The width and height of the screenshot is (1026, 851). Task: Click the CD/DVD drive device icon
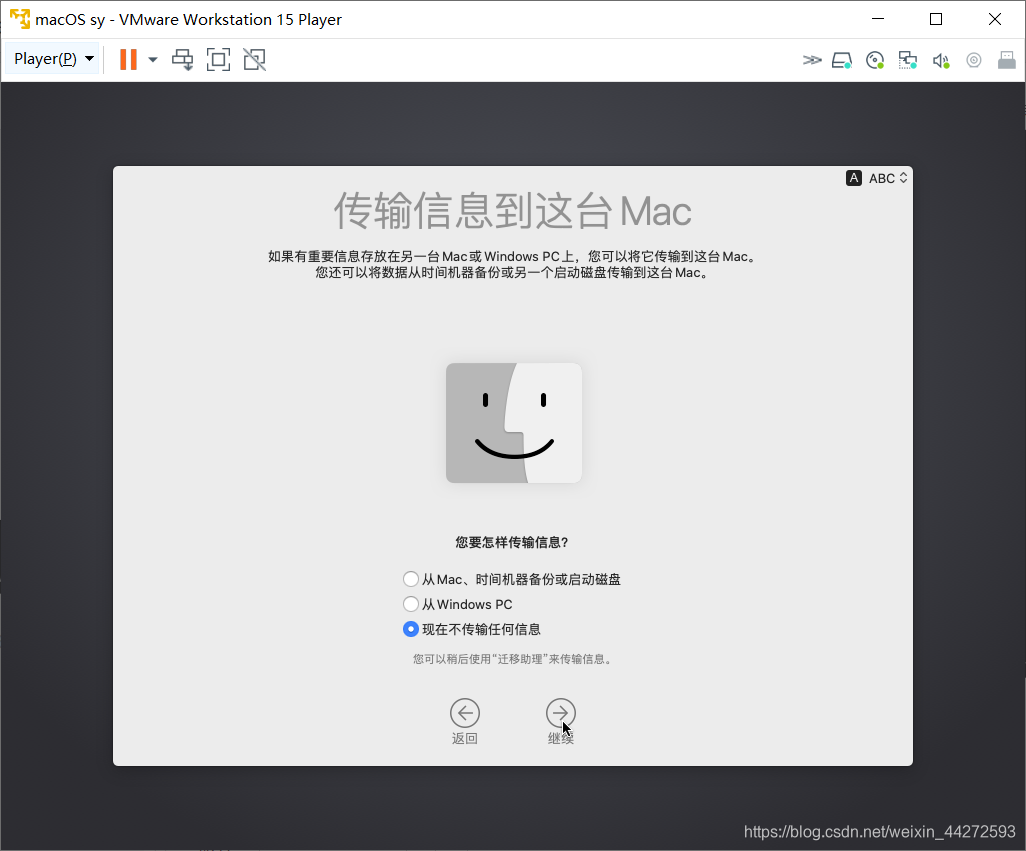[x=875, y=60]
